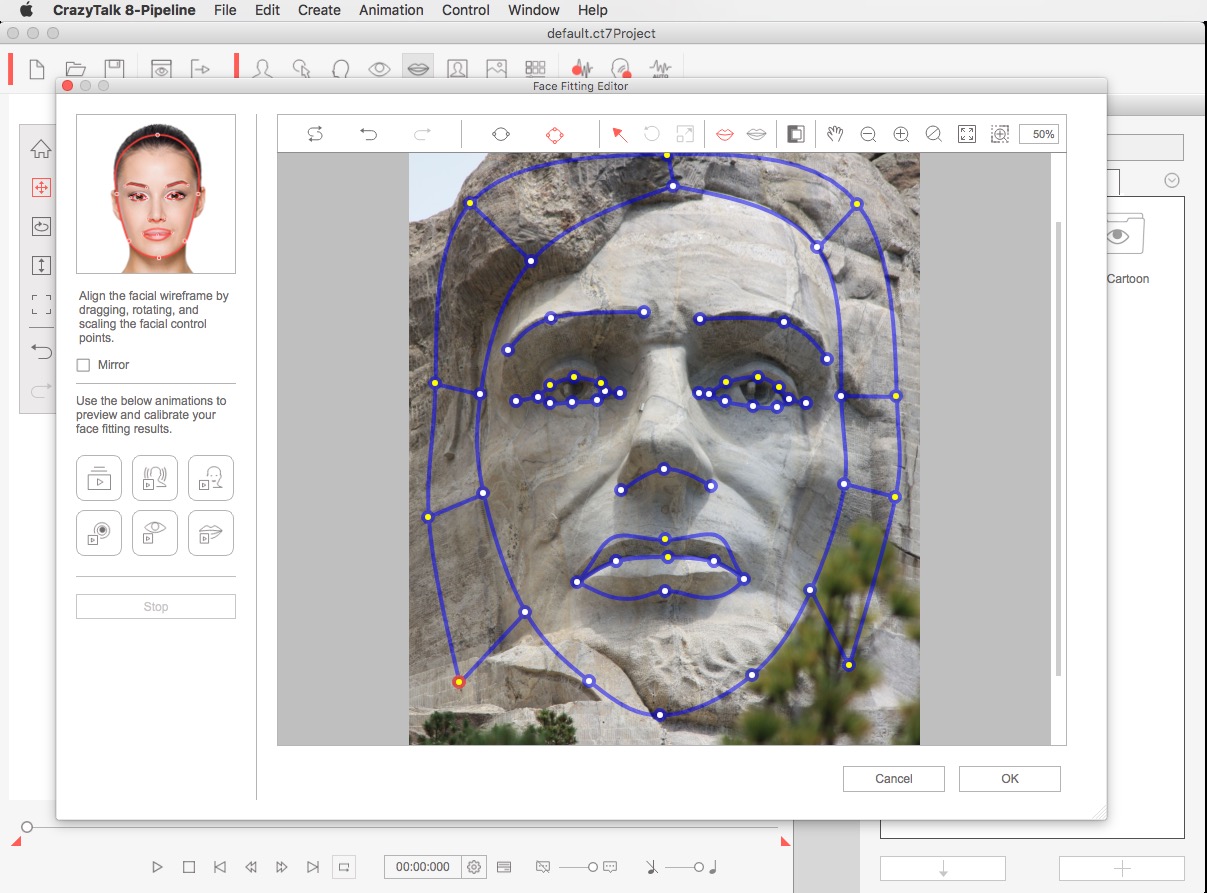This screenshot has height=893, width=1207.
Task: Open the Animation menu
Action: click(391, 10)
